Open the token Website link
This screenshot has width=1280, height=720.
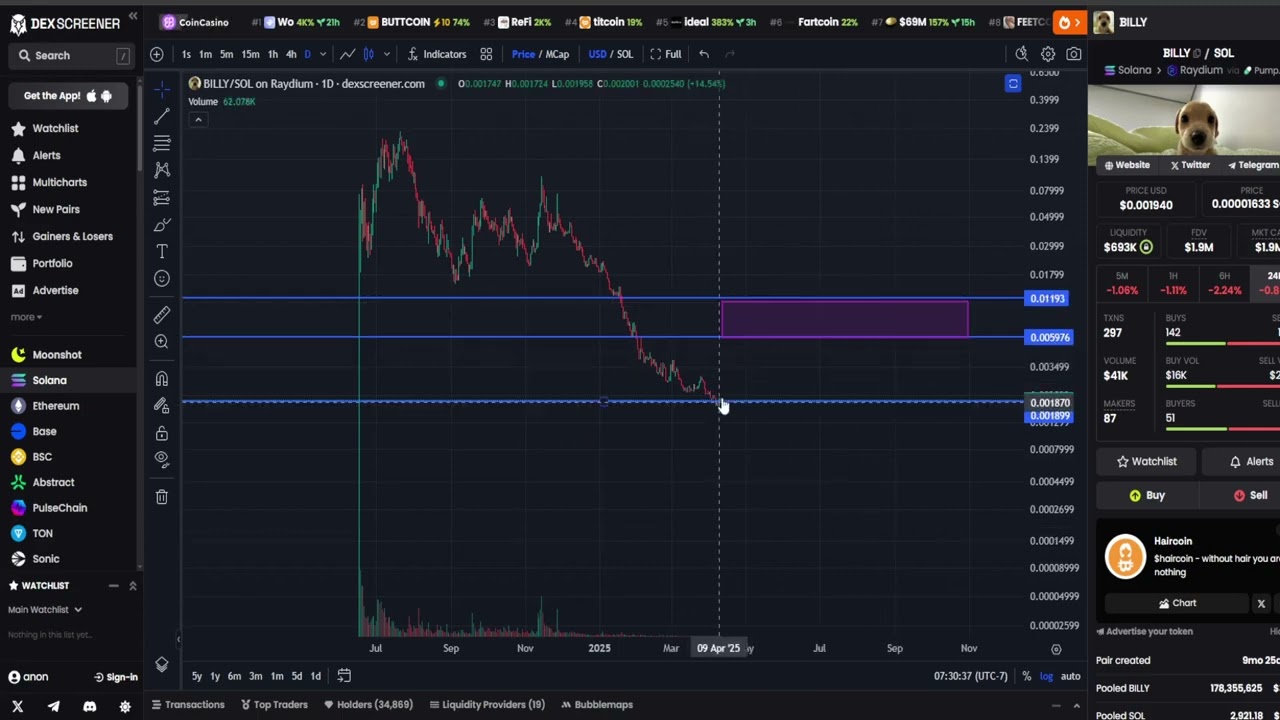pos(1127,165)
